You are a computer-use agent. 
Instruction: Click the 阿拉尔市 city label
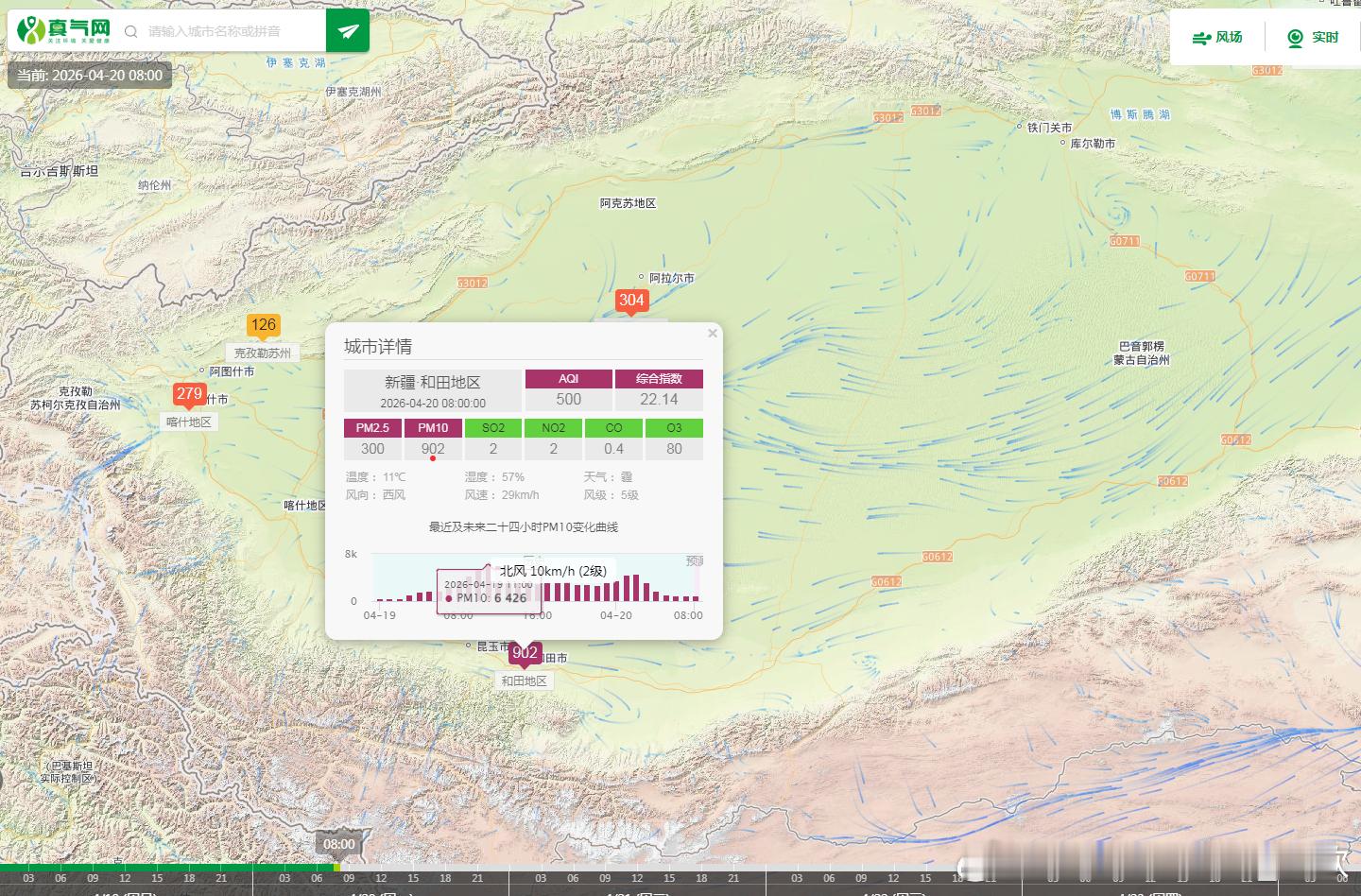pos(672,278)
